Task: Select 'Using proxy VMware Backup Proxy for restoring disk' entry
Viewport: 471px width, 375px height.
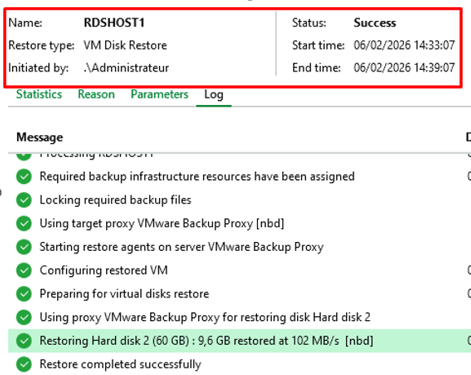Action: tap(205, 317)
